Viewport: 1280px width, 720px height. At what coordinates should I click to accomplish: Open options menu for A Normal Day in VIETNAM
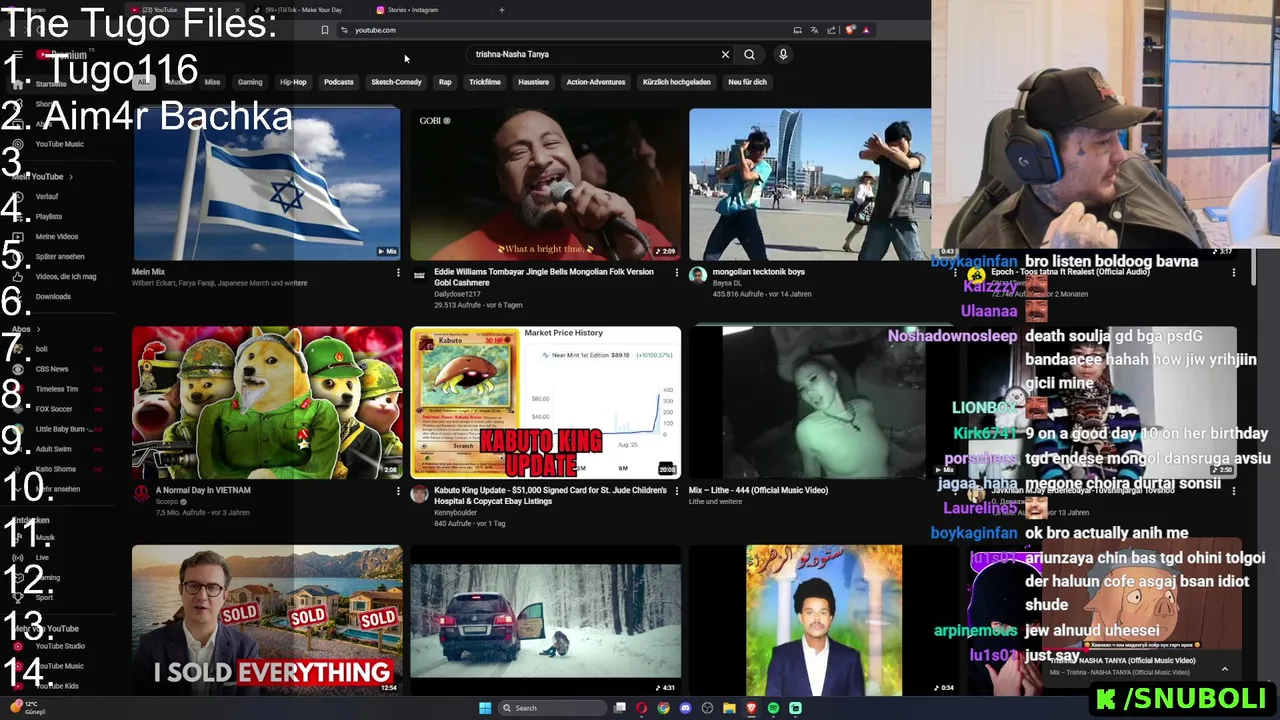tap(398, 491)
